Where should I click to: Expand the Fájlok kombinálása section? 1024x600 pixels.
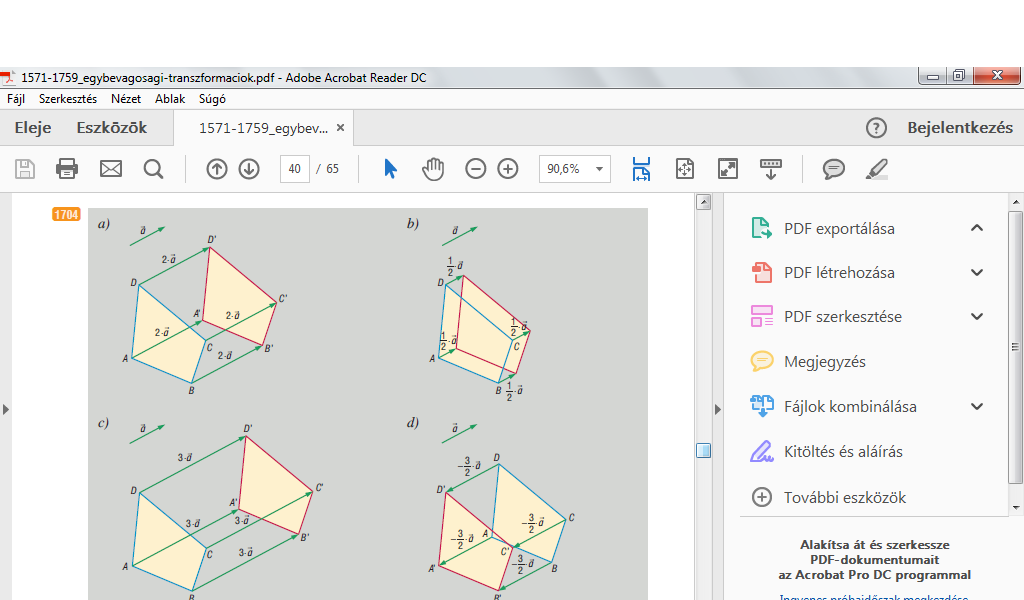coord(977,407)
